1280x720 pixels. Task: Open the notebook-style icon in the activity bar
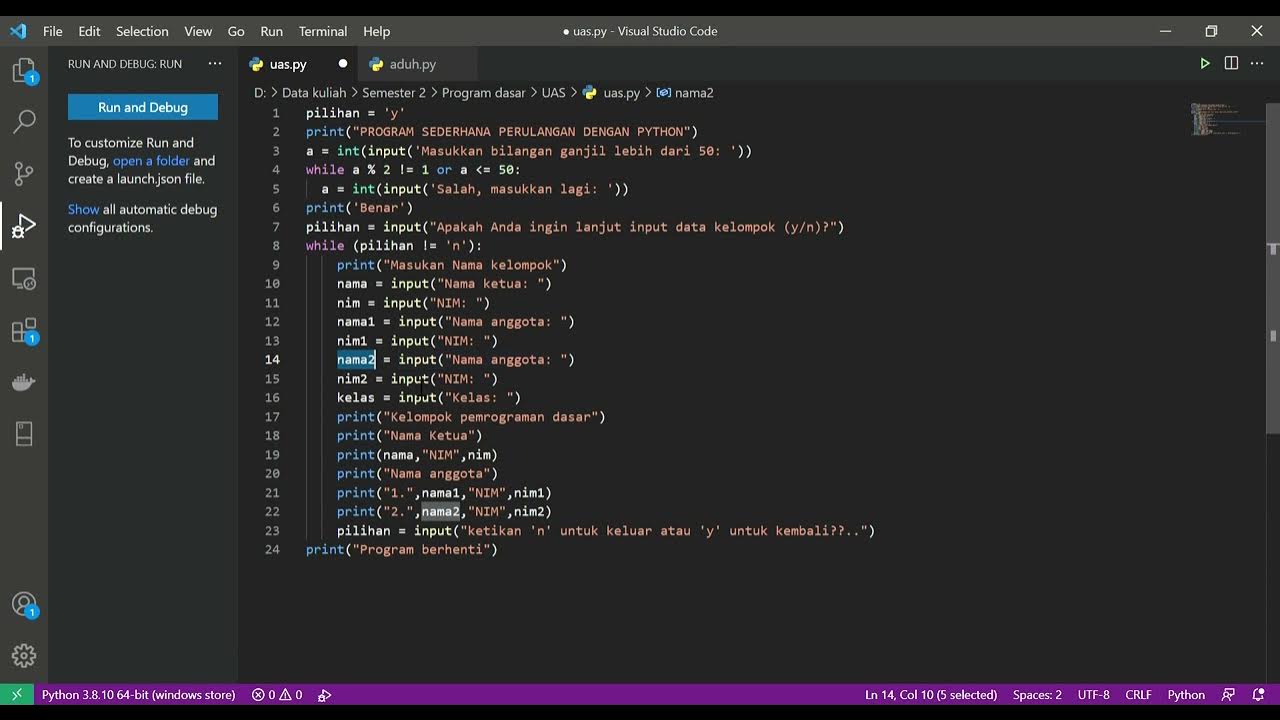24,433
